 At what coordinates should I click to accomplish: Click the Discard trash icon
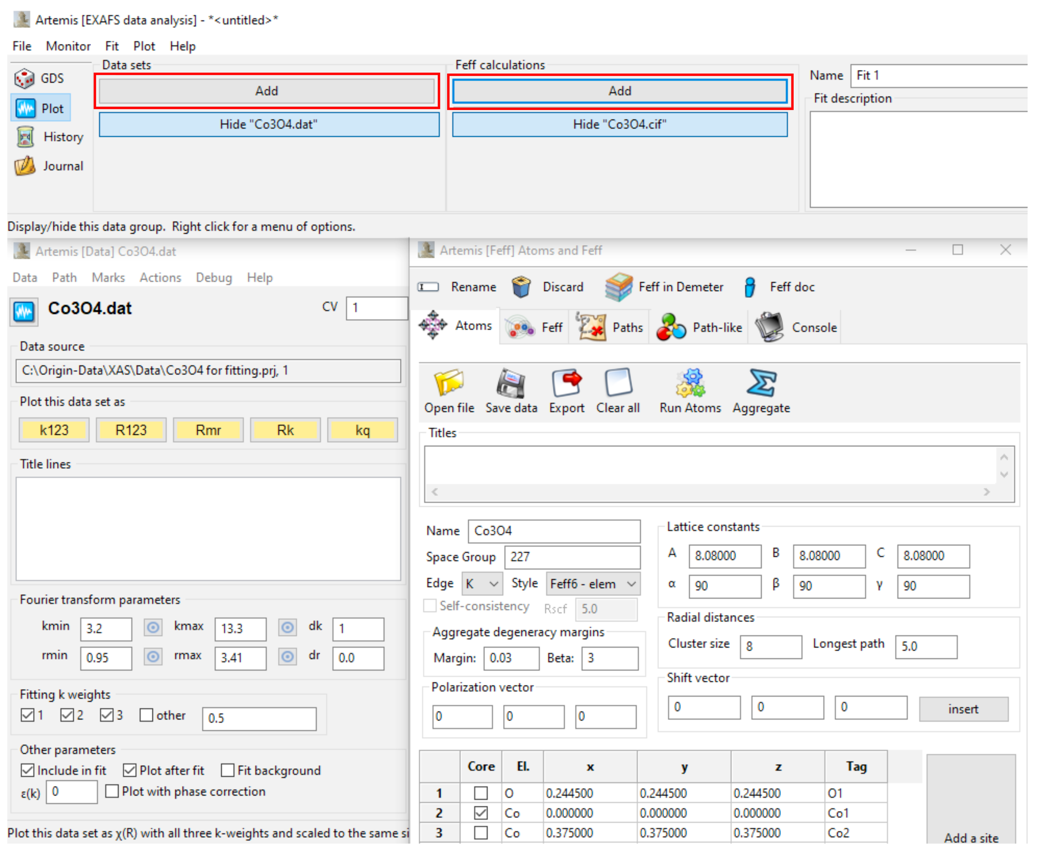tap(521, 287)
